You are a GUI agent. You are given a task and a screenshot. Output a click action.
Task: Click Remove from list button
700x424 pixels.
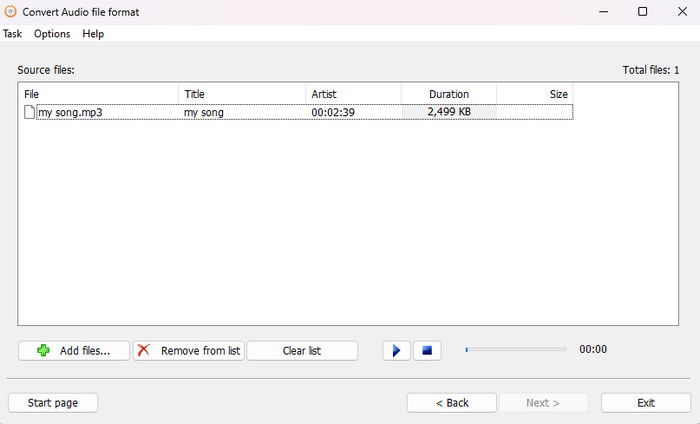point(188,351)
